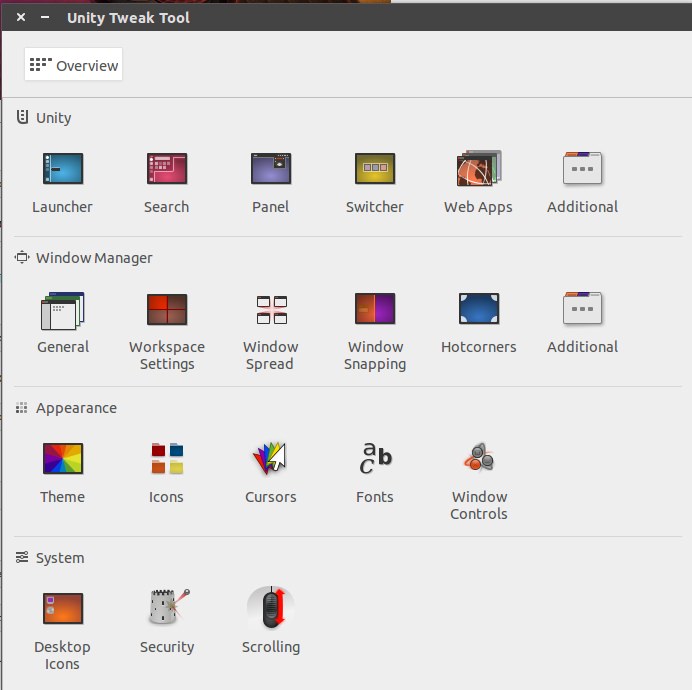Open the Workspace Settings icon
Image resolution: width=692 pixels, height=690 pixels.
click(167, 309)
